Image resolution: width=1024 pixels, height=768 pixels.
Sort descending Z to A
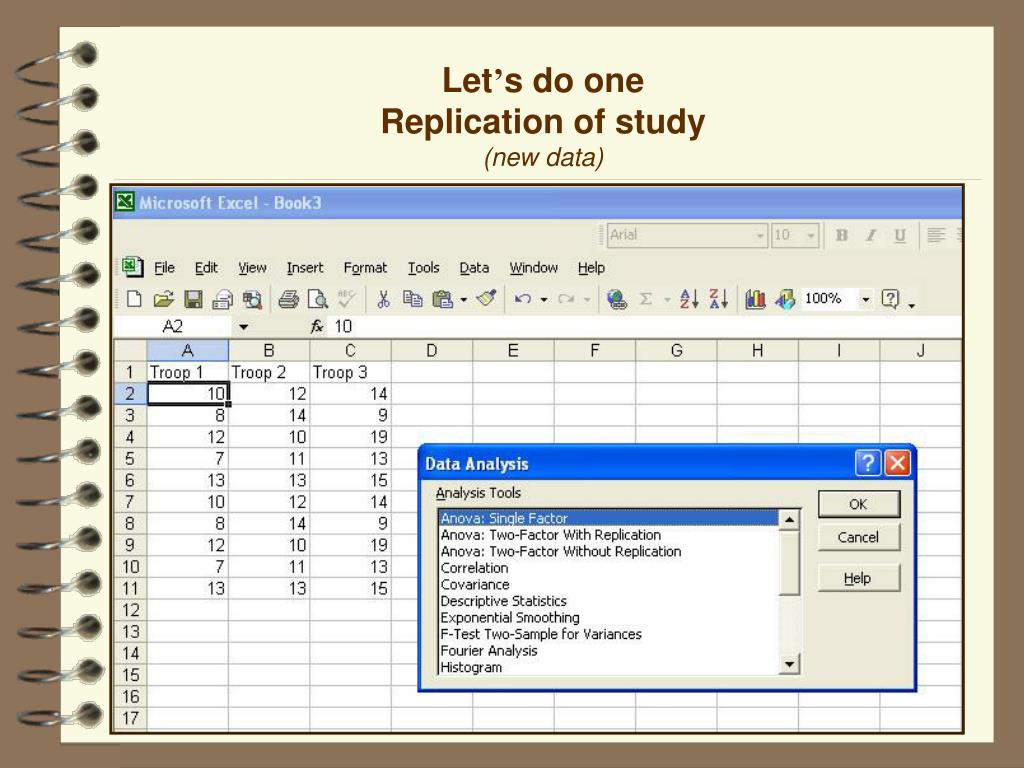tap(718, 299)
